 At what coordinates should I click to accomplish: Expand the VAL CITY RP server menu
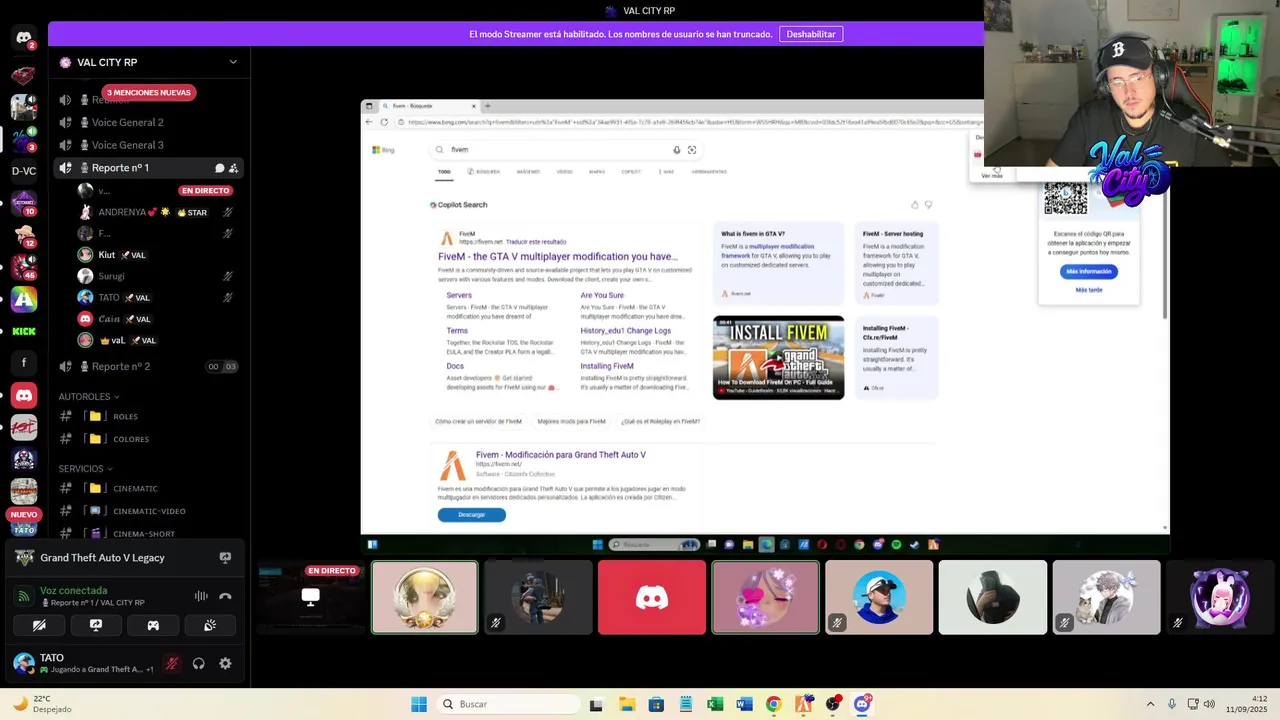(233, 62)
